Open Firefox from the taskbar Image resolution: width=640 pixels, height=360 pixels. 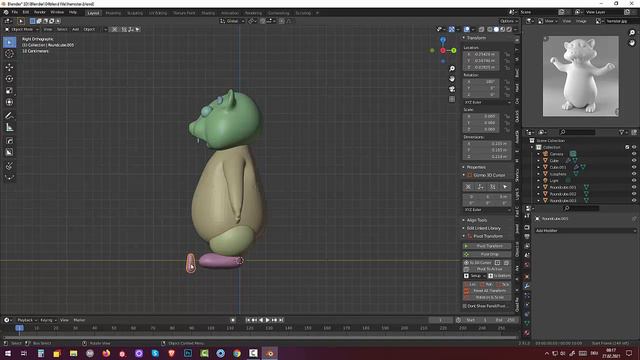coord(106,353)
